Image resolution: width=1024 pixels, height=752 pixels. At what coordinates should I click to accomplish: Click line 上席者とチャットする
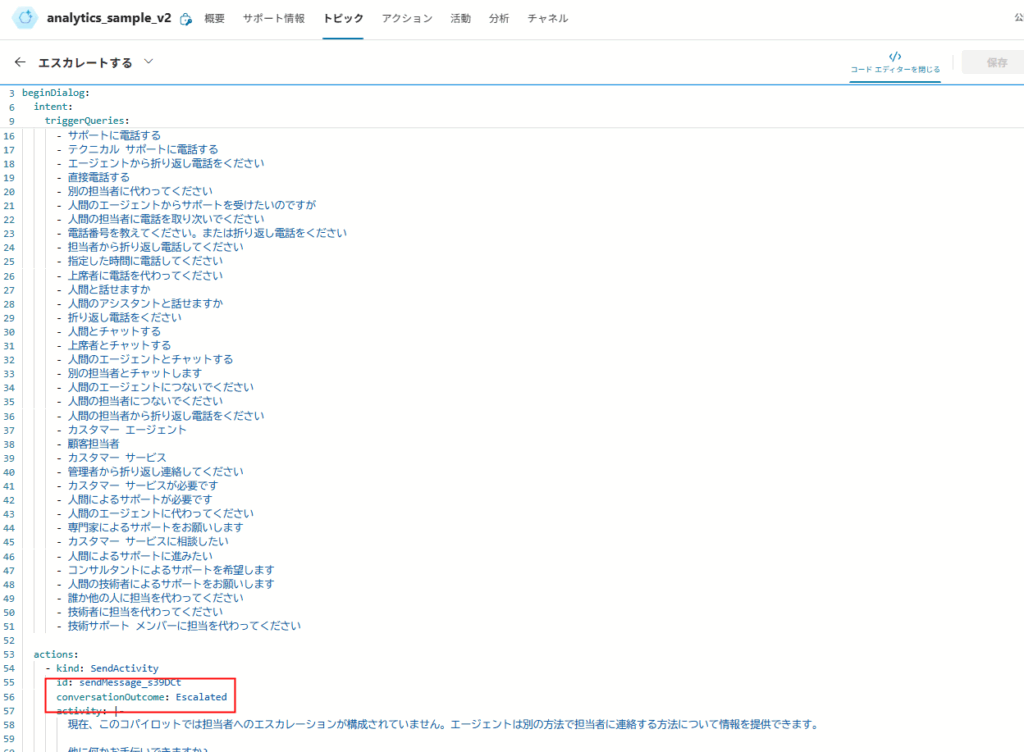[120, 345]
